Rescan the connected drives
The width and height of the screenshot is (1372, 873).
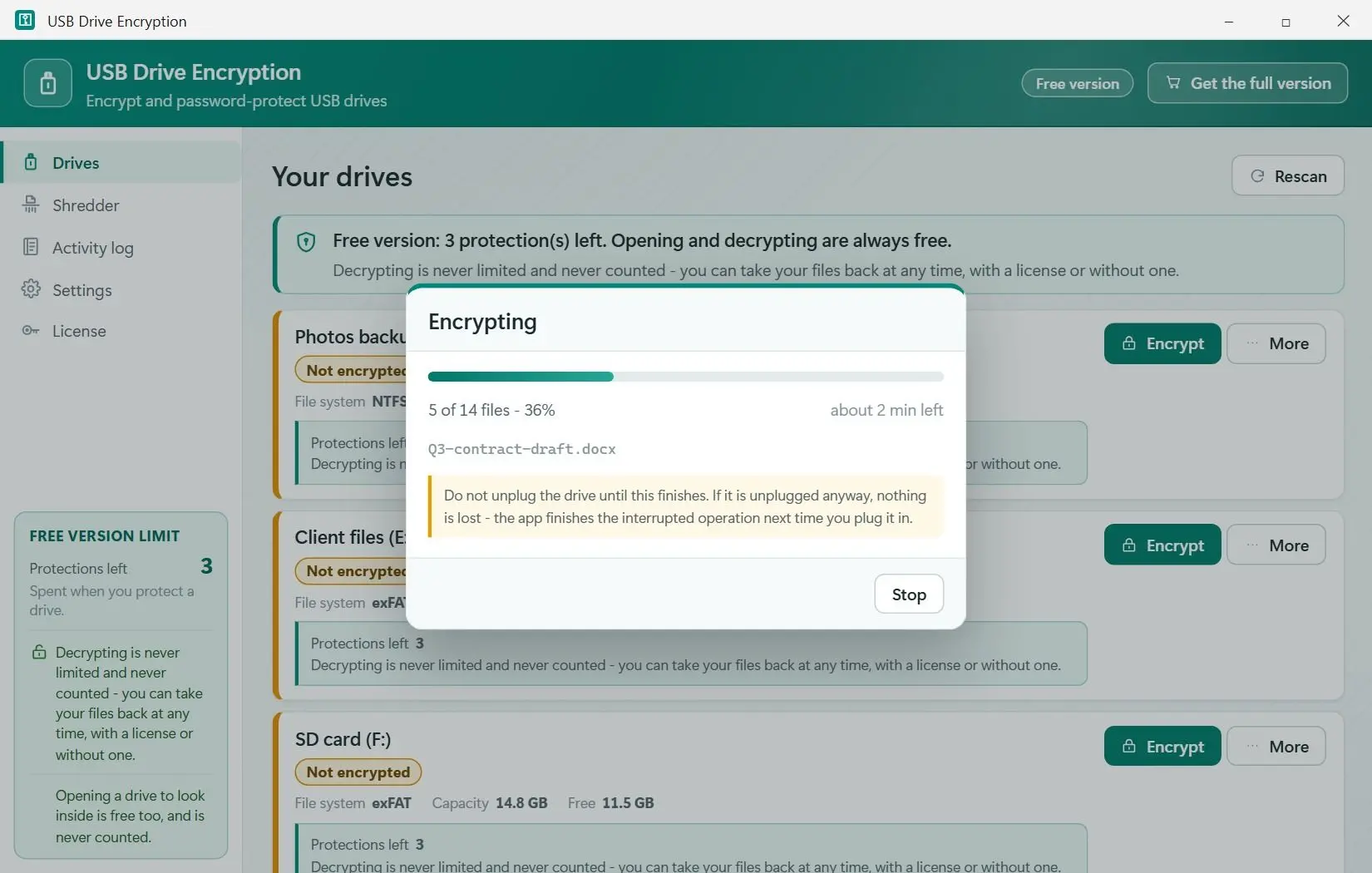[1287, 176]
